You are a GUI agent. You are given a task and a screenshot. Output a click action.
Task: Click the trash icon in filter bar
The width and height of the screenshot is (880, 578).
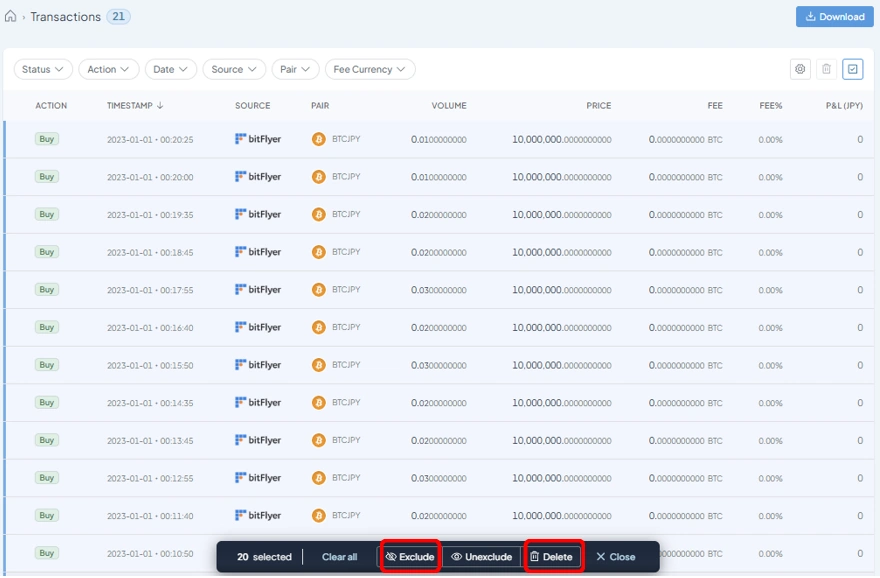(826, 69)
